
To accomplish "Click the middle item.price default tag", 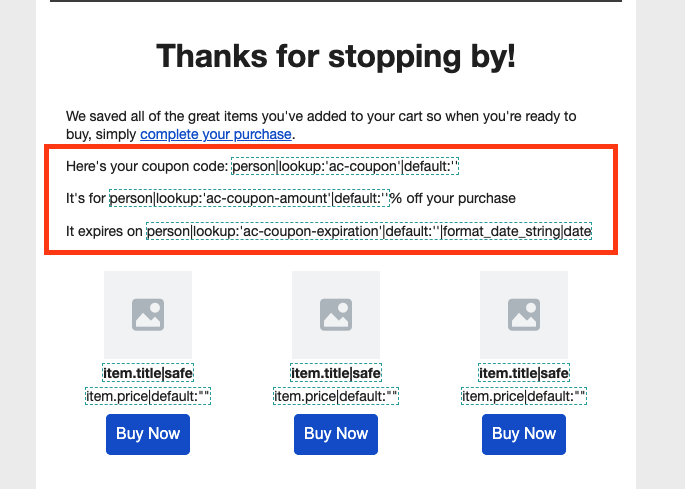I will 336,396.
